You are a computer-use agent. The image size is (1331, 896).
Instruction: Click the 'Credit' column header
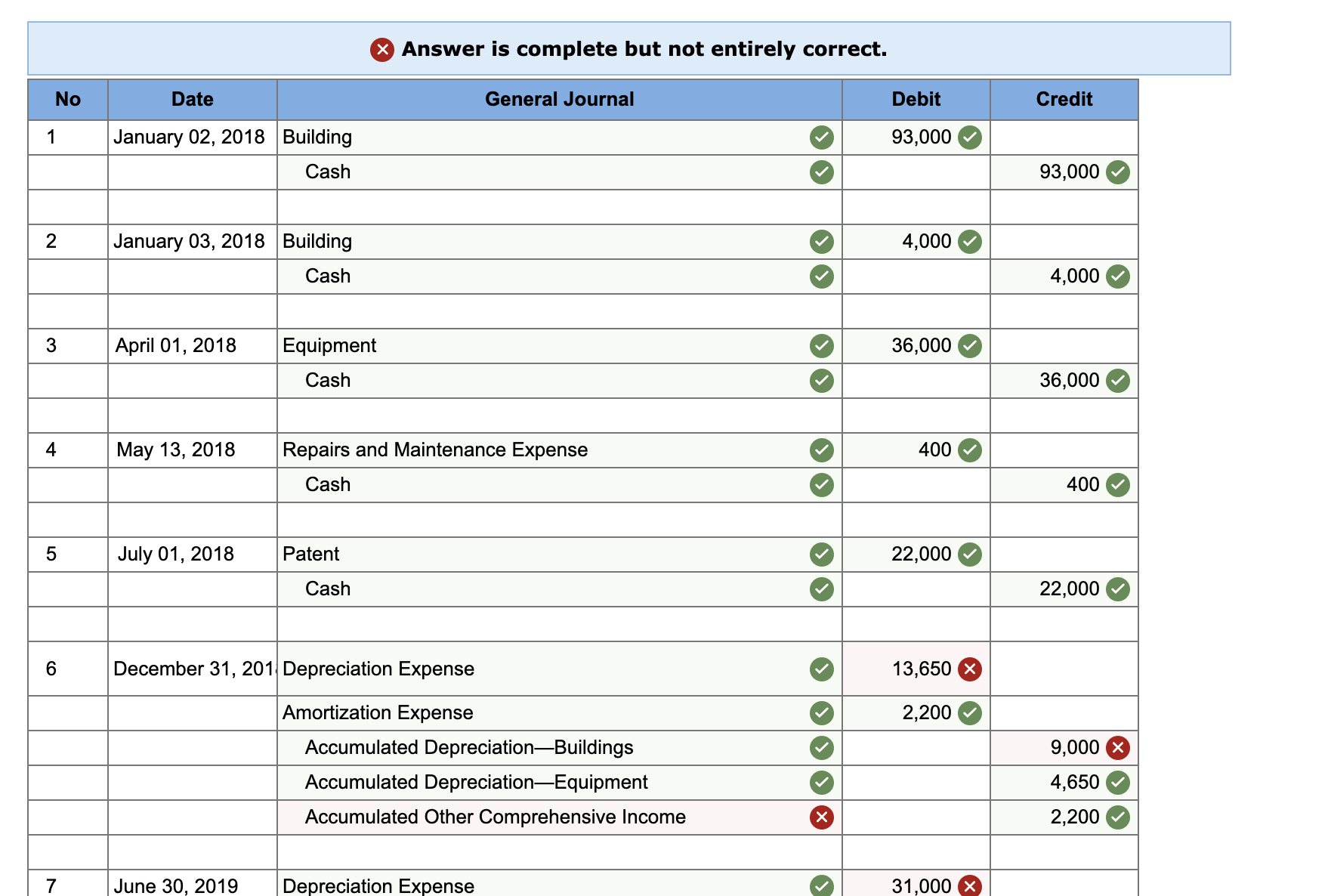[1064, 100]
